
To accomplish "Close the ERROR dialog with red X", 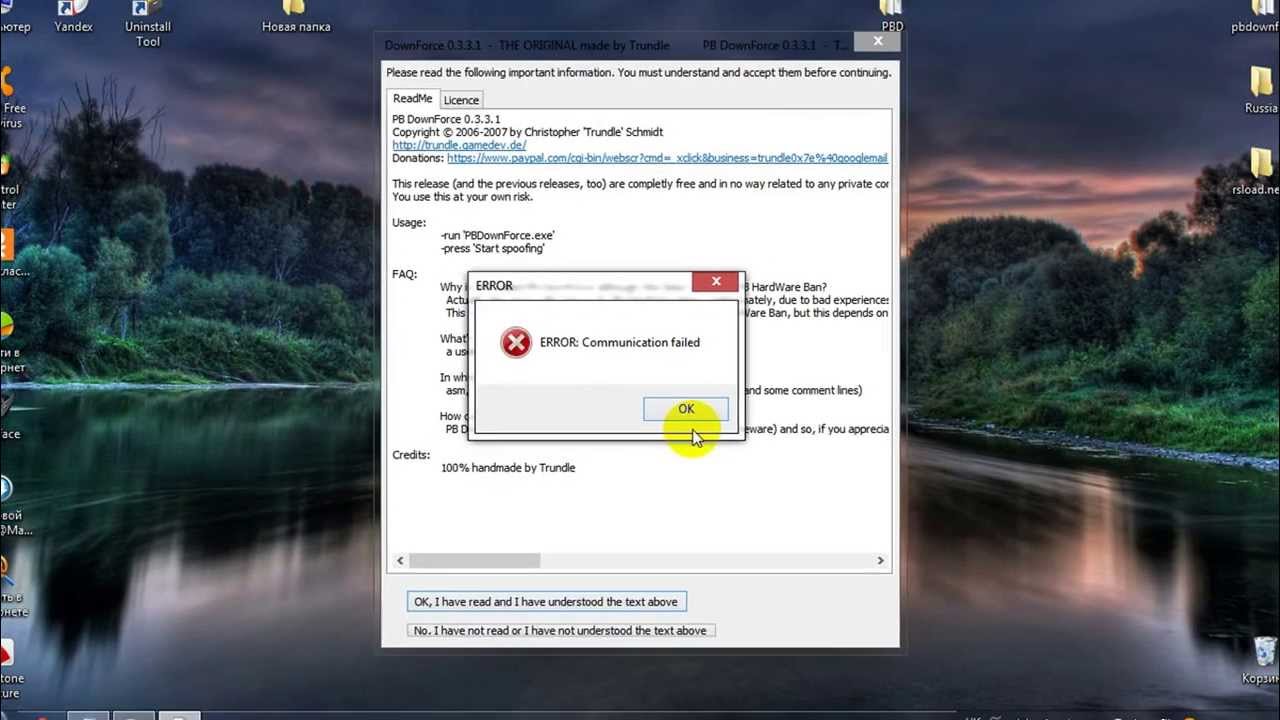I will click(716, 282).
